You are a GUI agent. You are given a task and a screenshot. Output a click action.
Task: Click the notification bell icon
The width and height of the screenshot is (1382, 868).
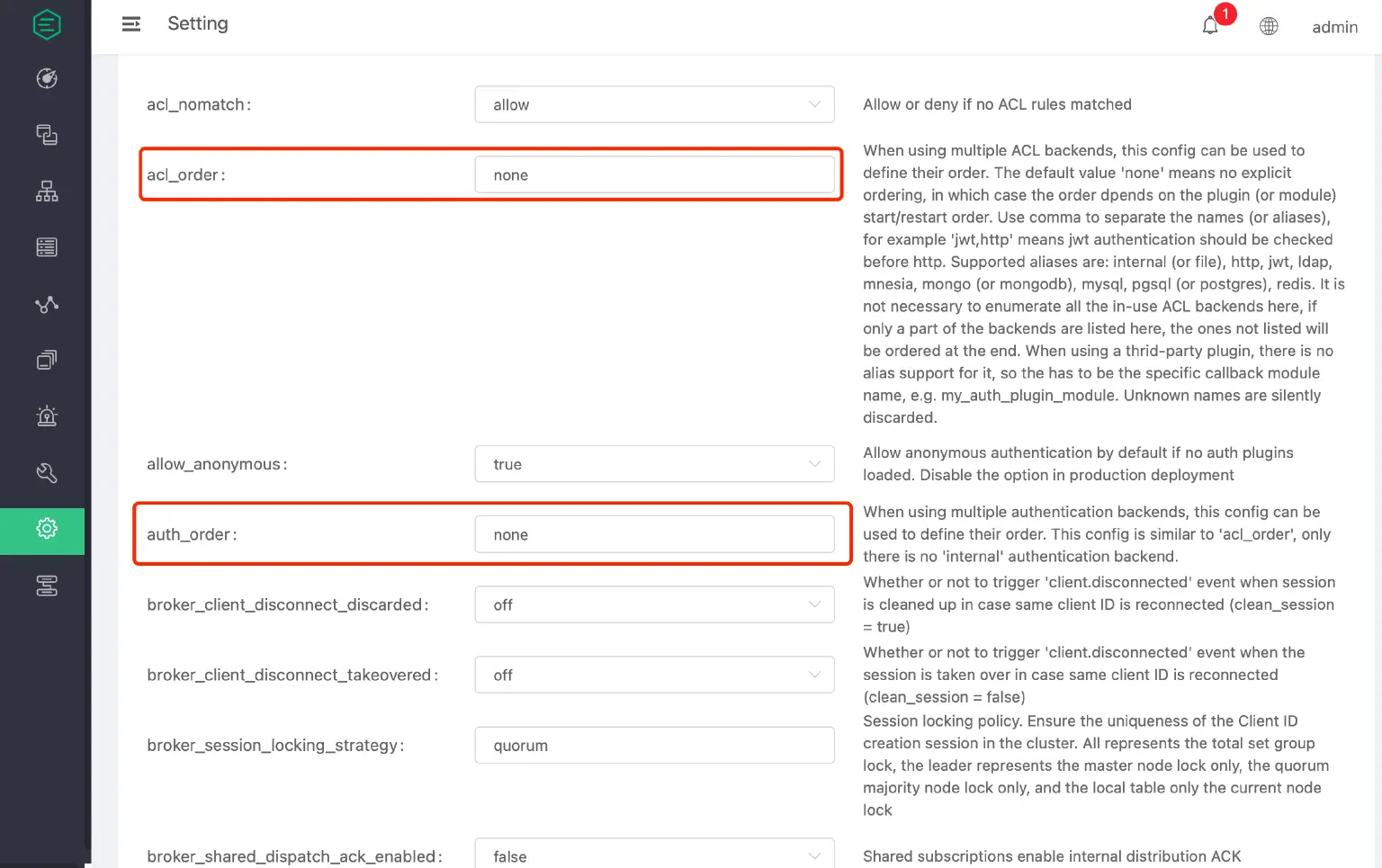click(x=1210, y=26)
